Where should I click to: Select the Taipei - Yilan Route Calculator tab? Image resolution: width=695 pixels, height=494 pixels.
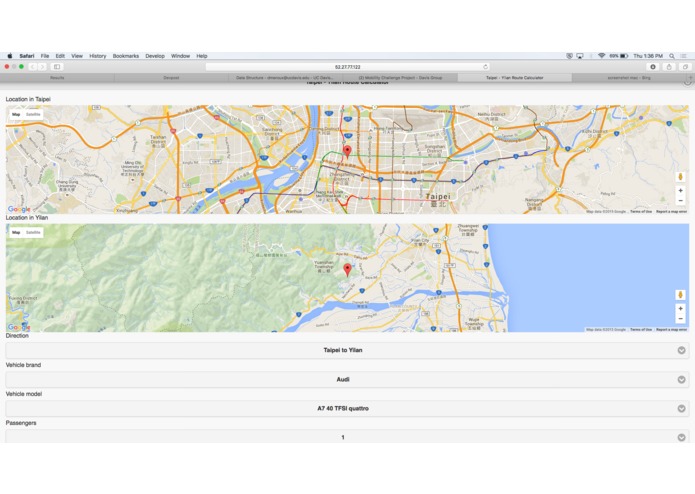coord(515,78)
